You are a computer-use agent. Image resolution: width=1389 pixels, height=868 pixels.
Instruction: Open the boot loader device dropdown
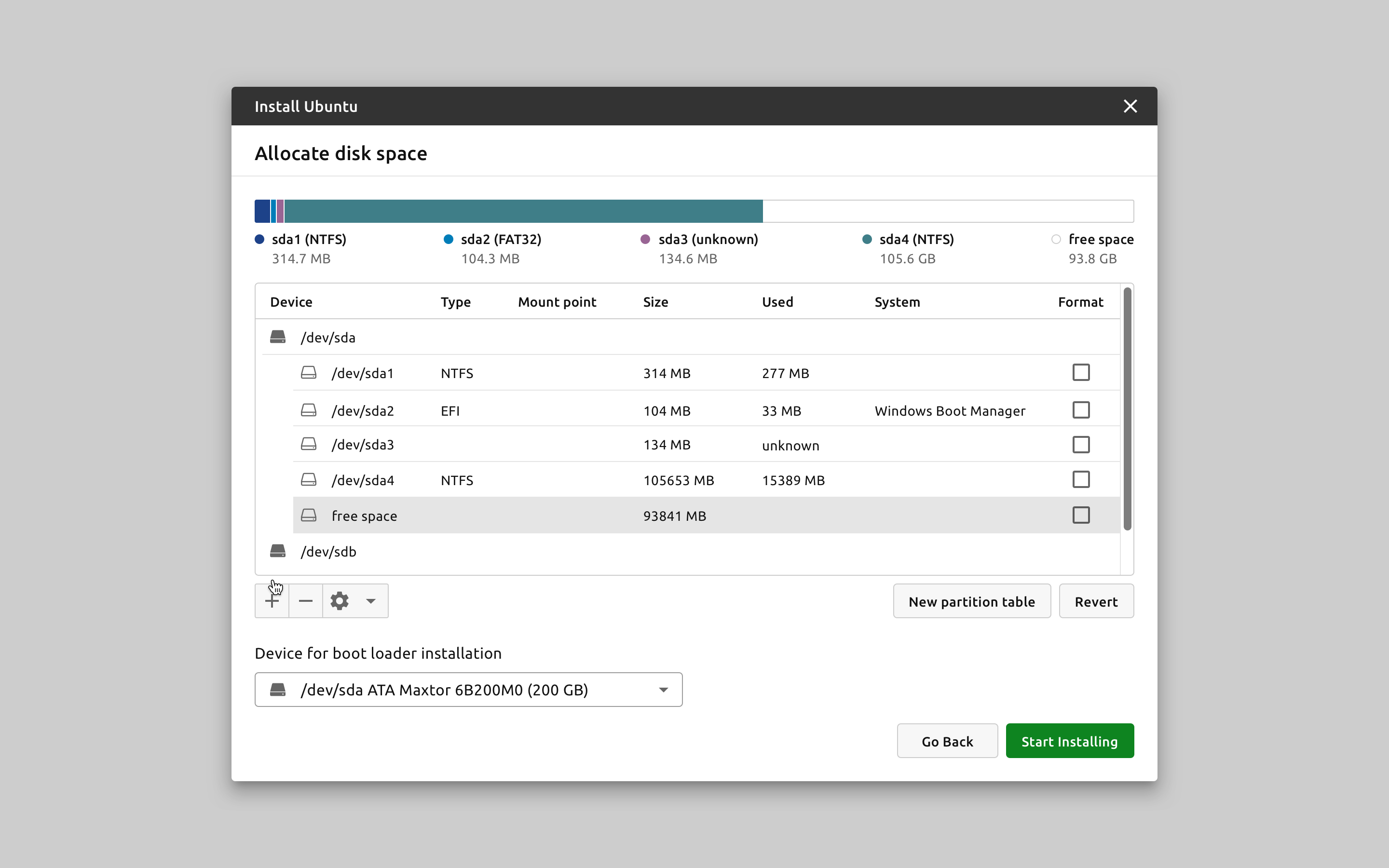pyautogui.click(x=468, y=690)
